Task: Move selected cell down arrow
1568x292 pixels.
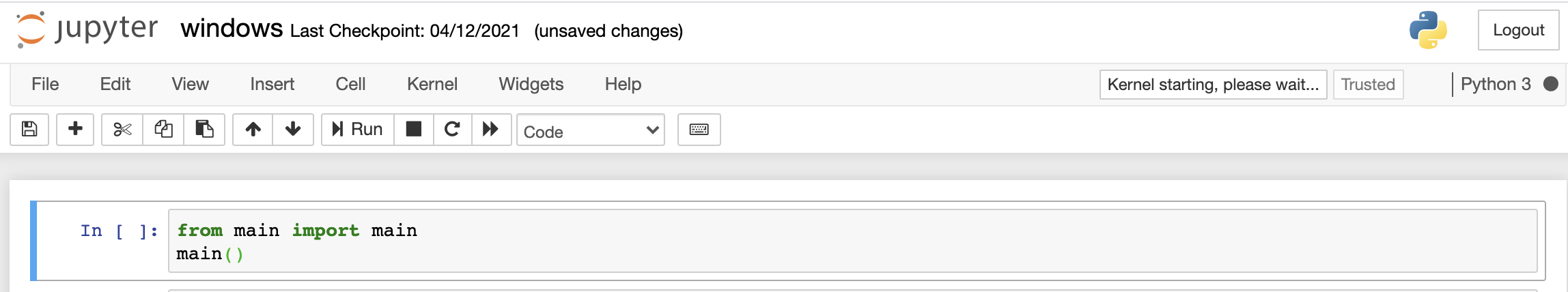Action: coord(293,129)
